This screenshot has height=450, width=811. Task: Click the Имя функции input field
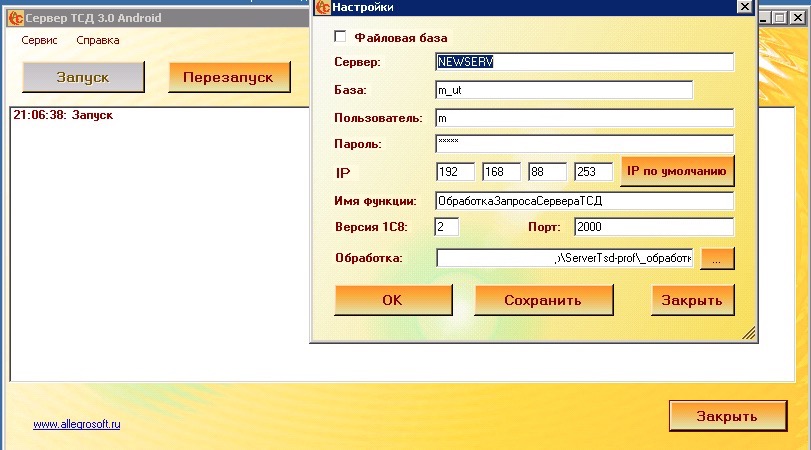(584, 201)
